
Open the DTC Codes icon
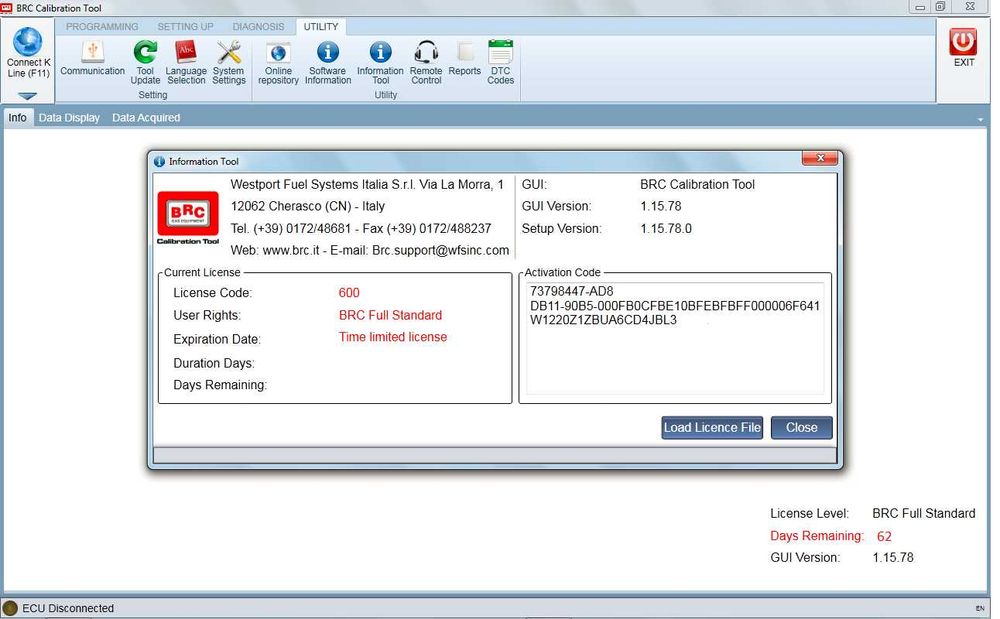click(x=501, y=52)
